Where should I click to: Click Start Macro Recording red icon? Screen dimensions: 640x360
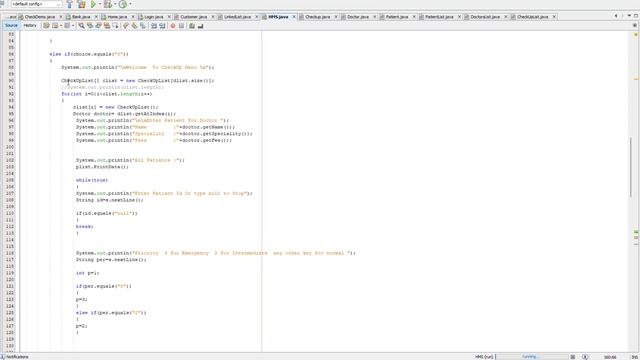[173, 26]
